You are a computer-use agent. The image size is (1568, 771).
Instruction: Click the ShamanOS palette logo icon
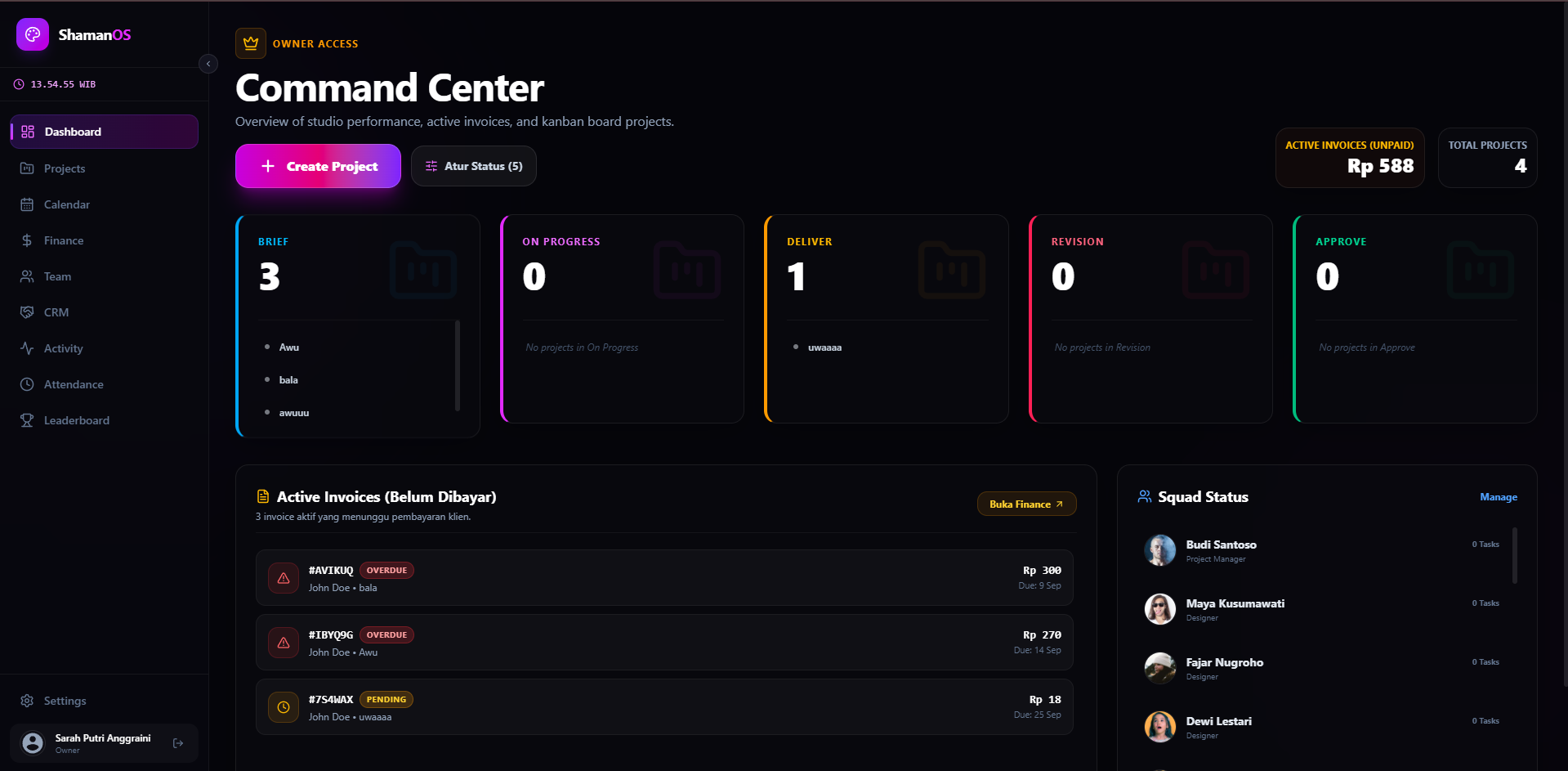[x=33, y=34]
